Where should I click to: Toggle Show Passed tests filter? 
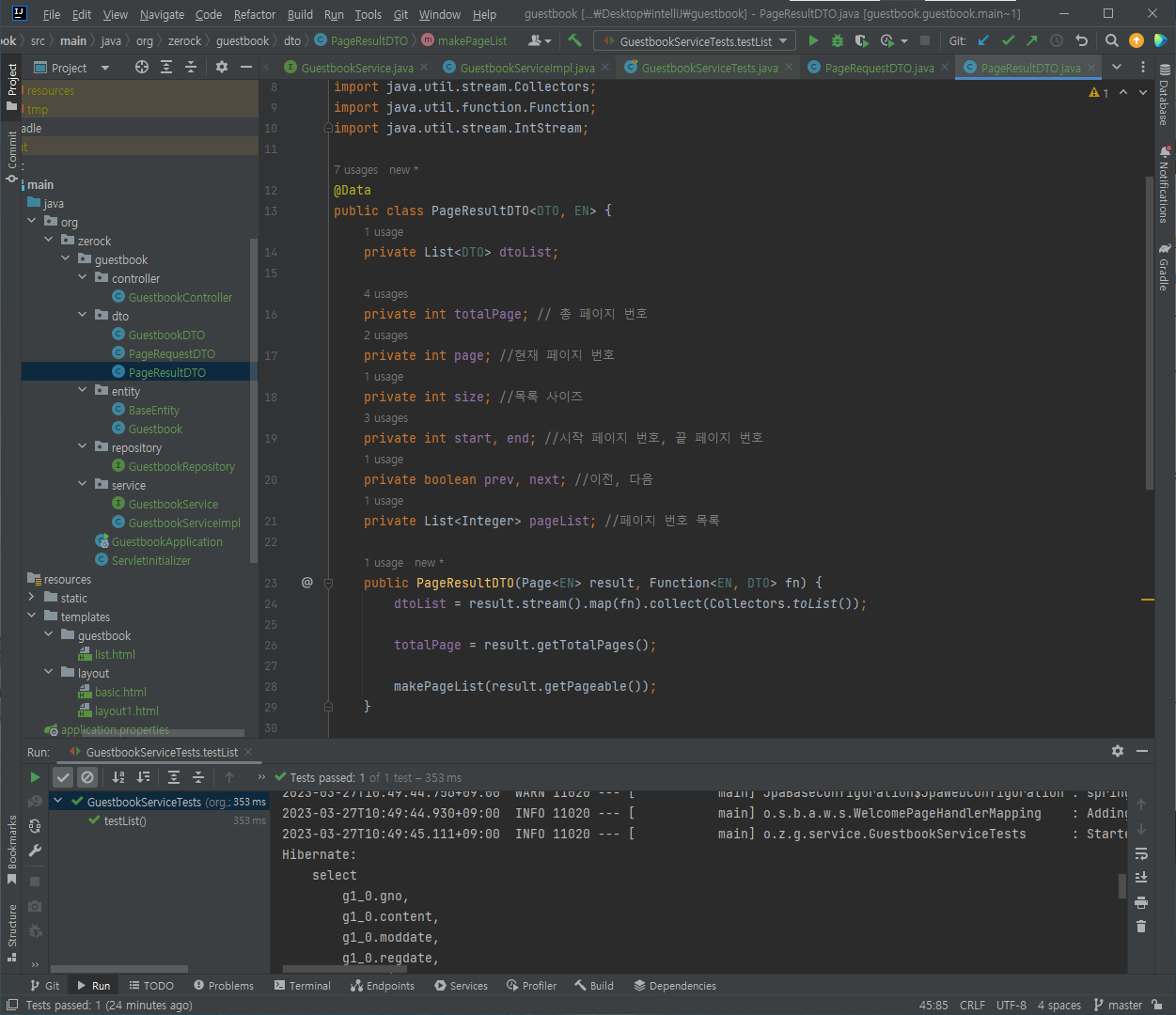pyautogui.click(x=63, y=777)
